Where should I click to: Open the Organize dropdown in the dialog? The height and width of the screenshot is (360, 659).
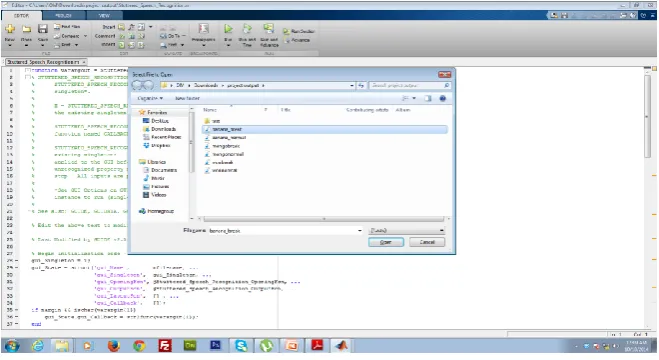(x=150, y=98)
